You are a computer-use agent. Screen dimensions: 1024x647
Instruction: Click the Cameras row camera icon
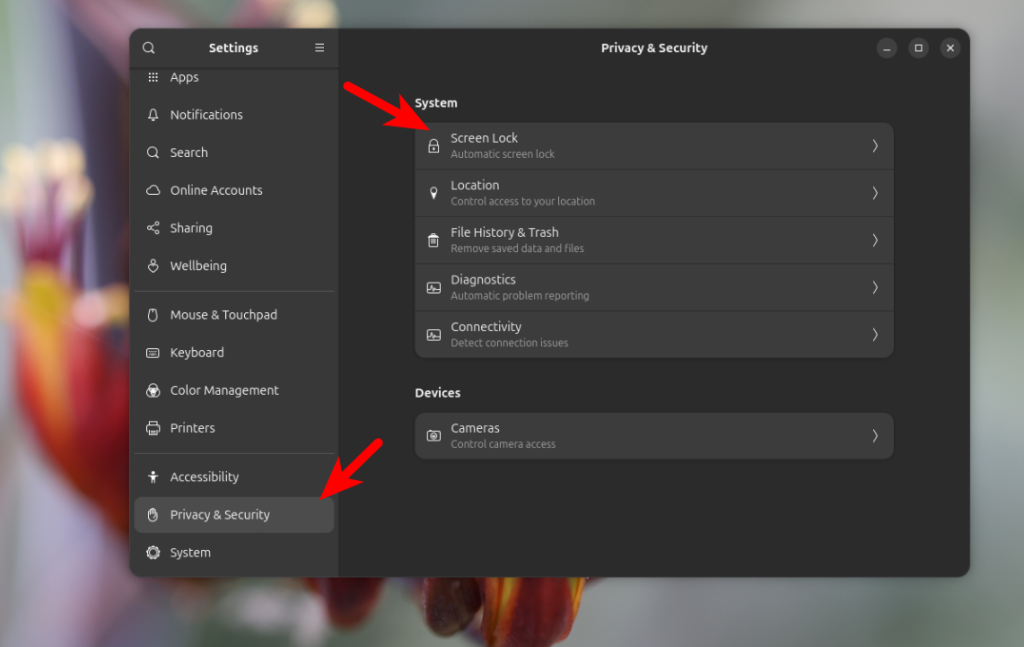click(x=434, y=436)
